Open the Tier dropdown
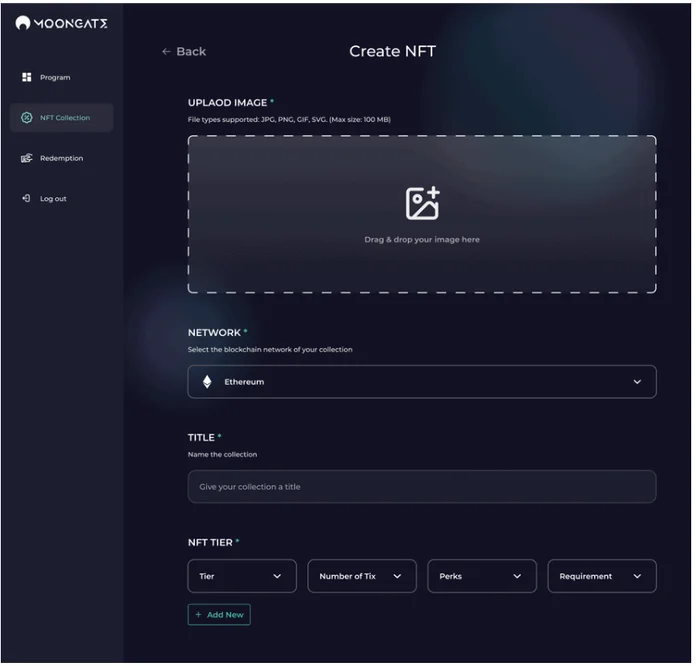Image resolution: width=696 pixels, height=666 pixels. [242, 576]
